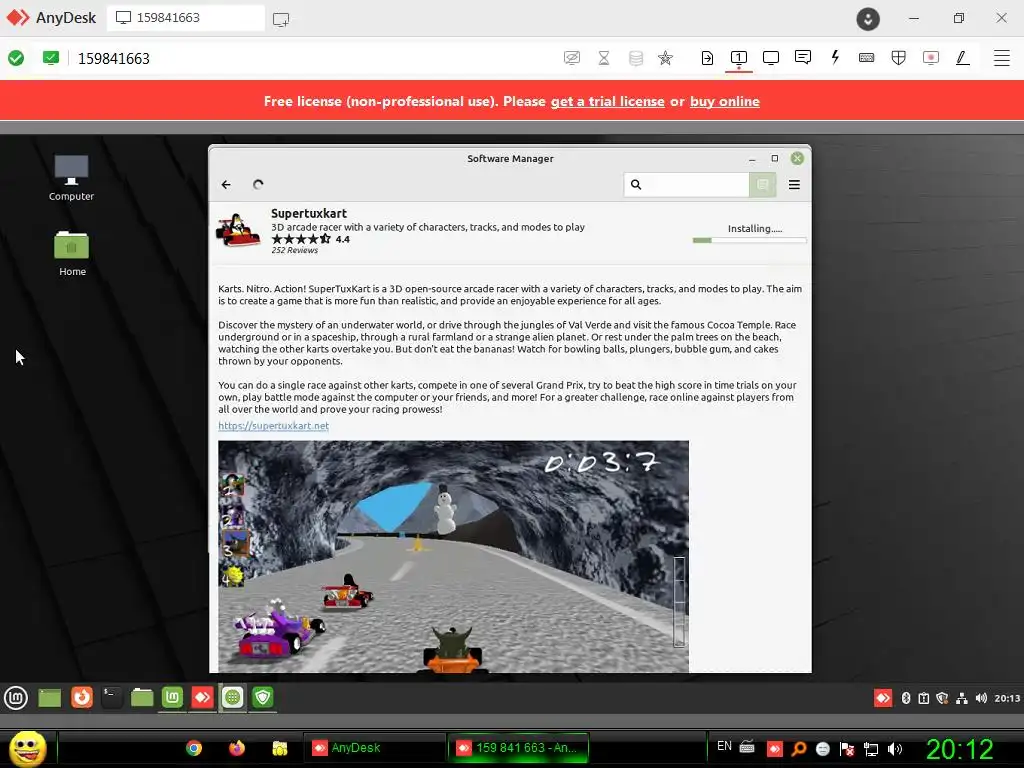Open AnyDesk display settings monitor icon
This screenshot has width=1024, height=768.
(771, 57)
